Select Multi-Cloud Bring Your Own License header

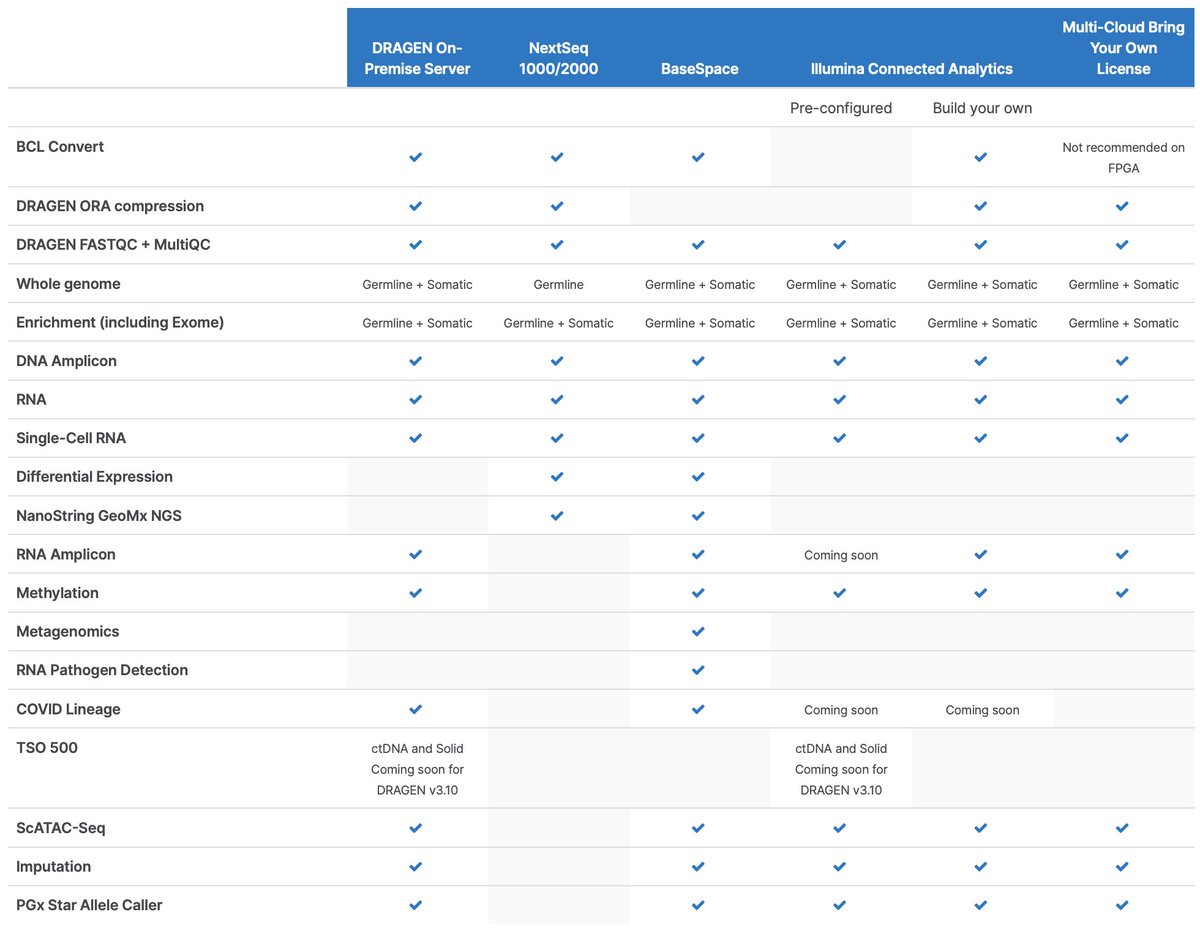tap(1123, 48)
